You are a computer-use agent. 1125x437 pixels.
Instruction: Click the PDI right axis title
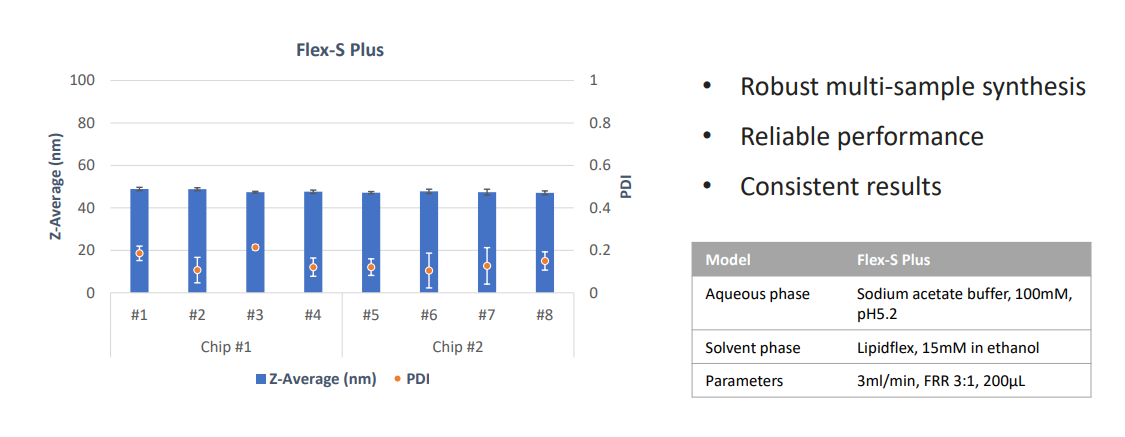coord(627,187)
